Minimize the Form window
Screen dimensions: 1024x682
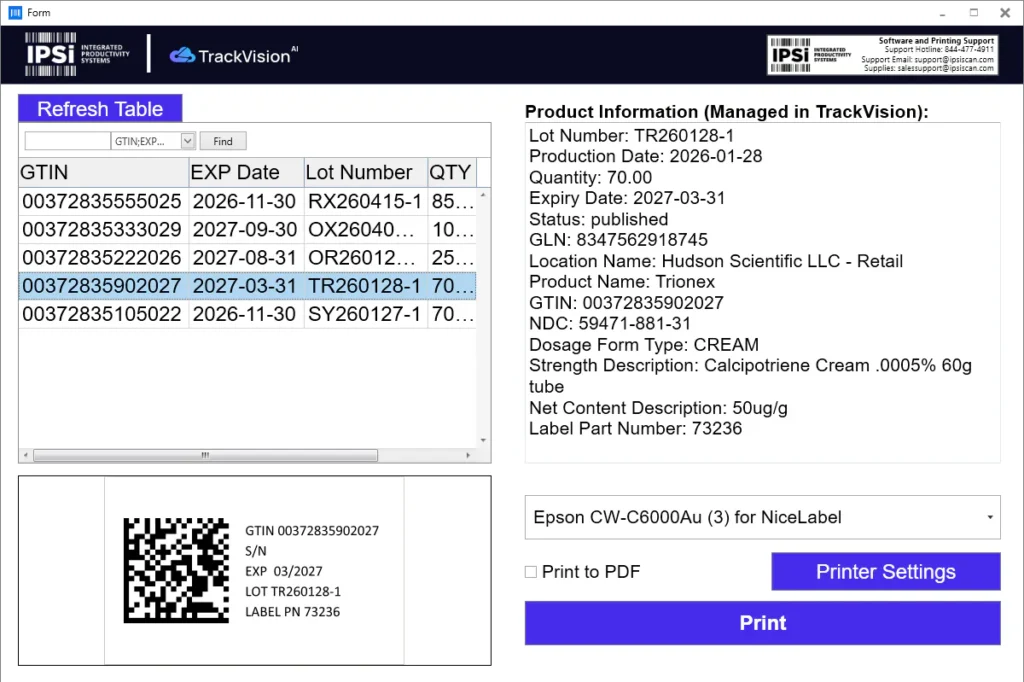click(x=942, y=12)
